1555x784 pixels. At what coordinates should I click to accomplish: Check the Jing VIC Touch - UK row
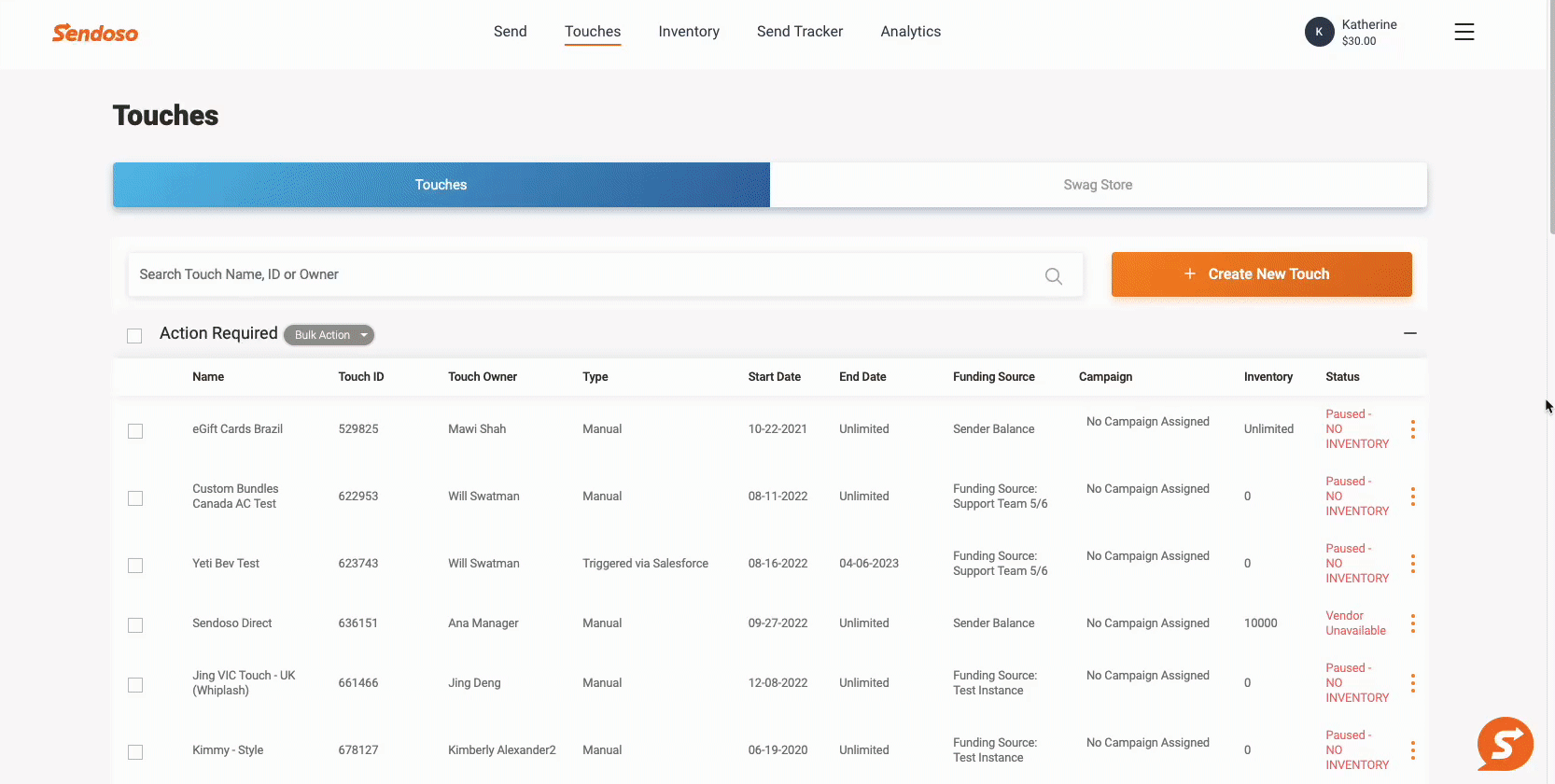click(135, 685)
